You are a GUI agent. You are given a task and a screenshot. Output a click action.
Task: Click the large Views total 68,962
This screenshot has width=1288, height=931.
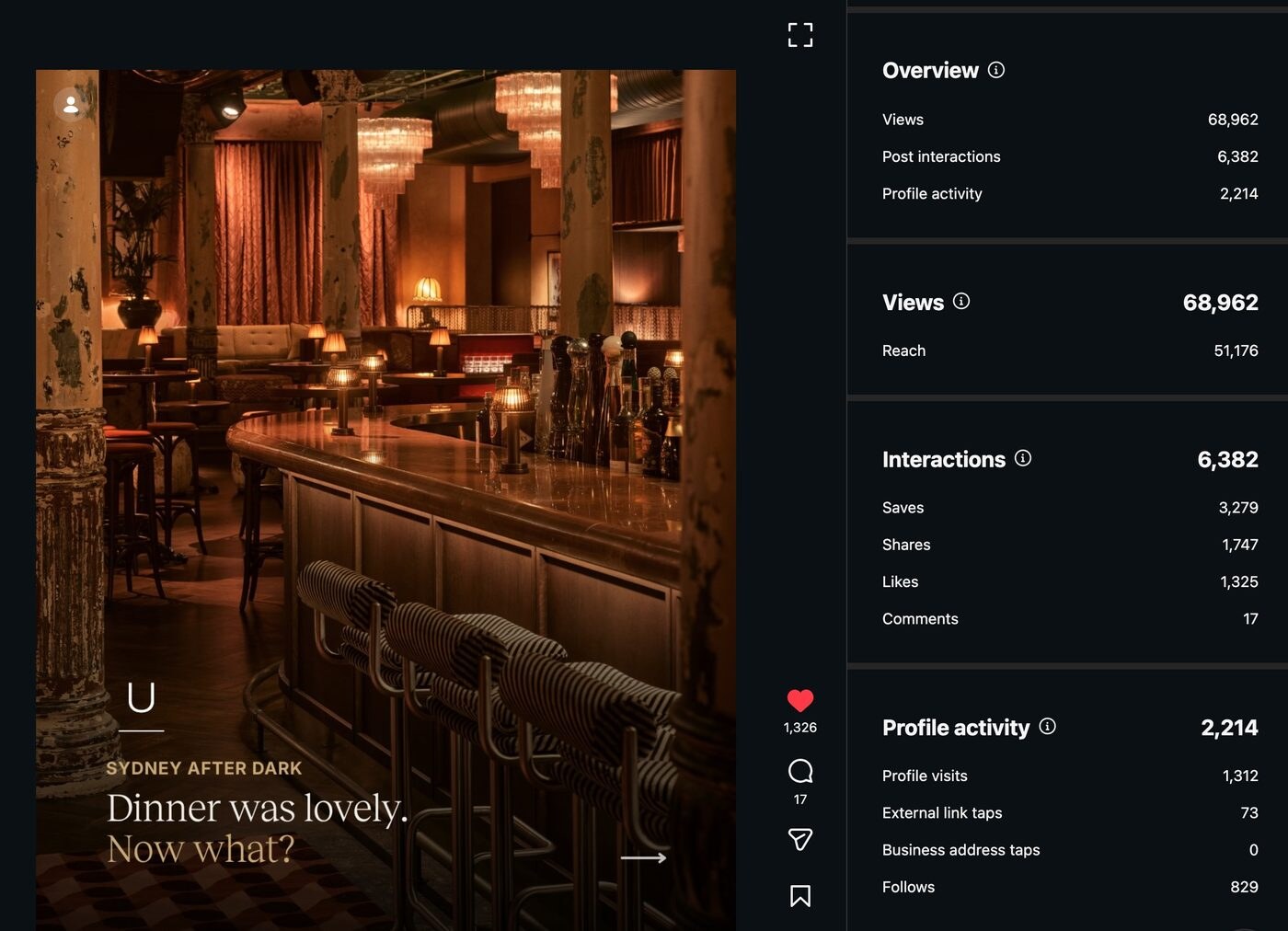point(1220,303)
